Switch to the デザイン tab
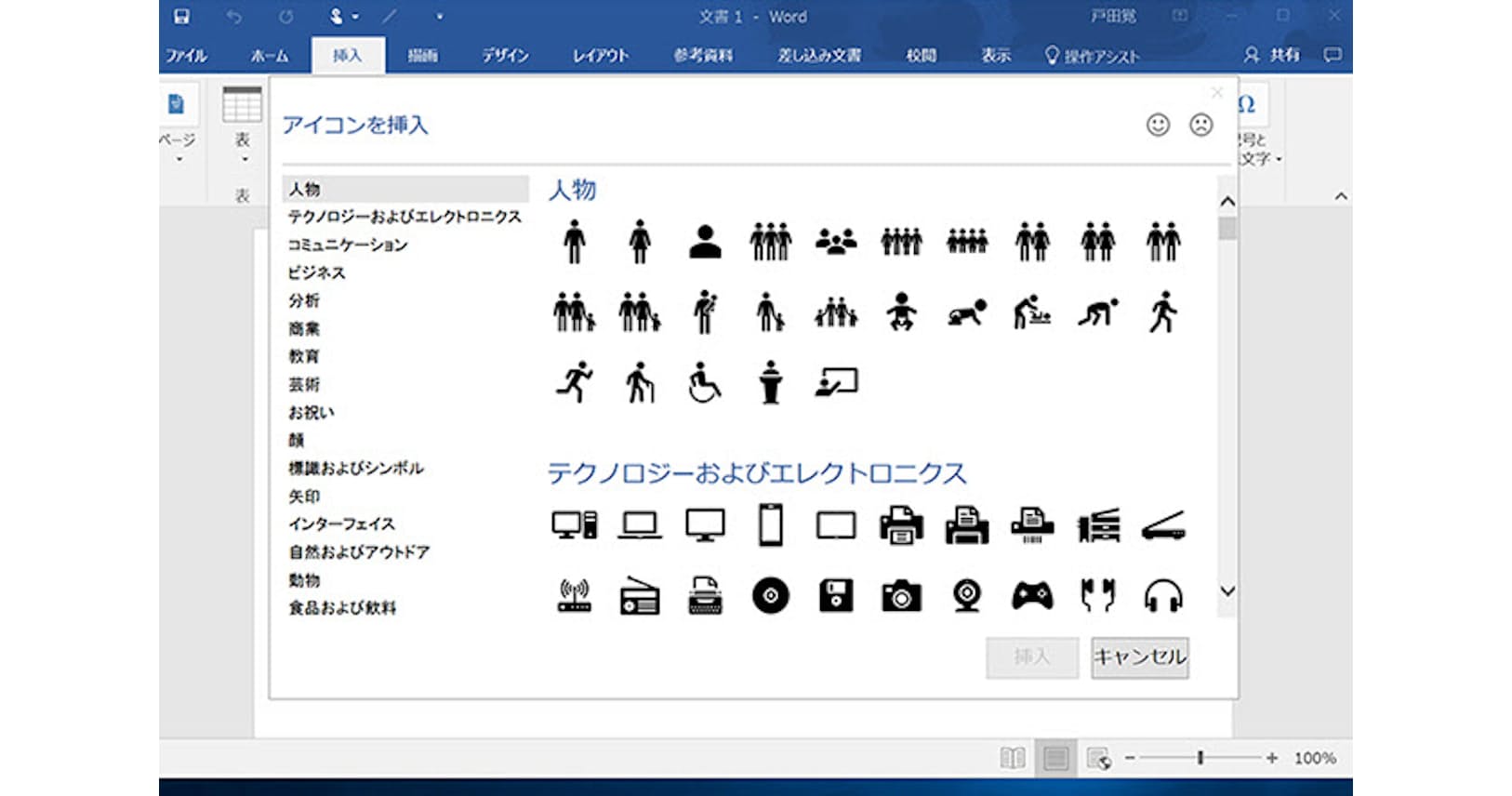The image size is (1512, 796). point(505,56)
